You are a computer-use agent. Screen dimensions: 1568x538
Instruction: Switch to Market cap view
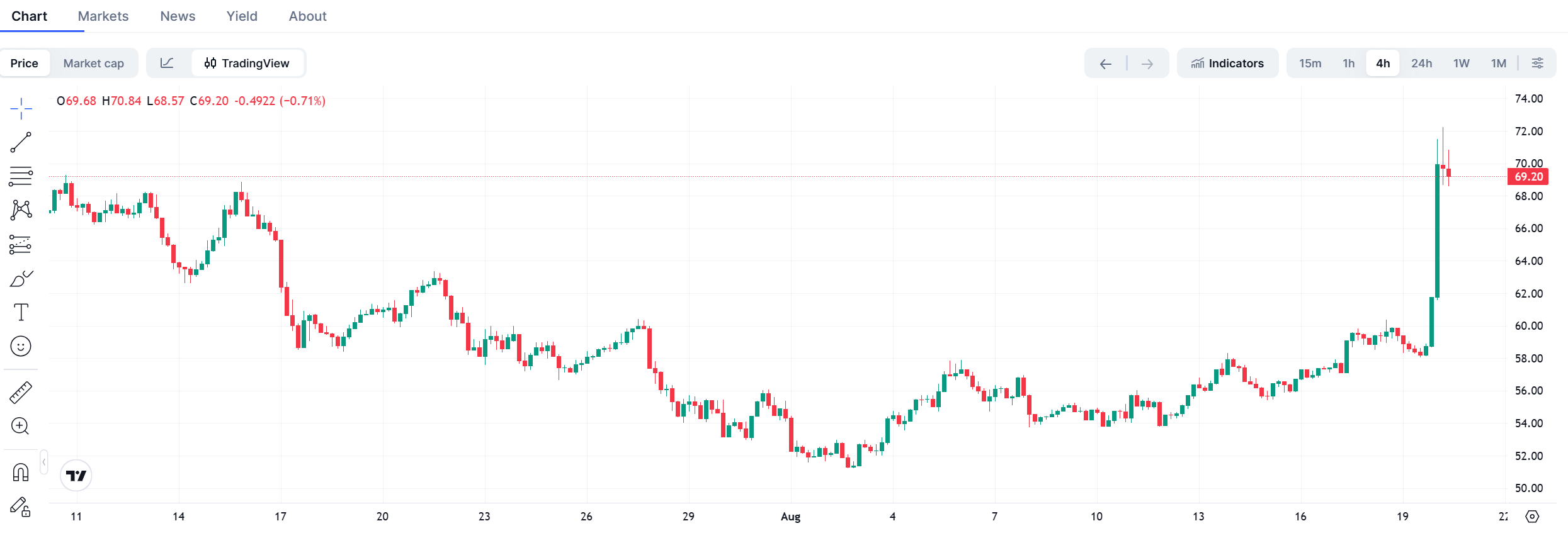point(94,63)
